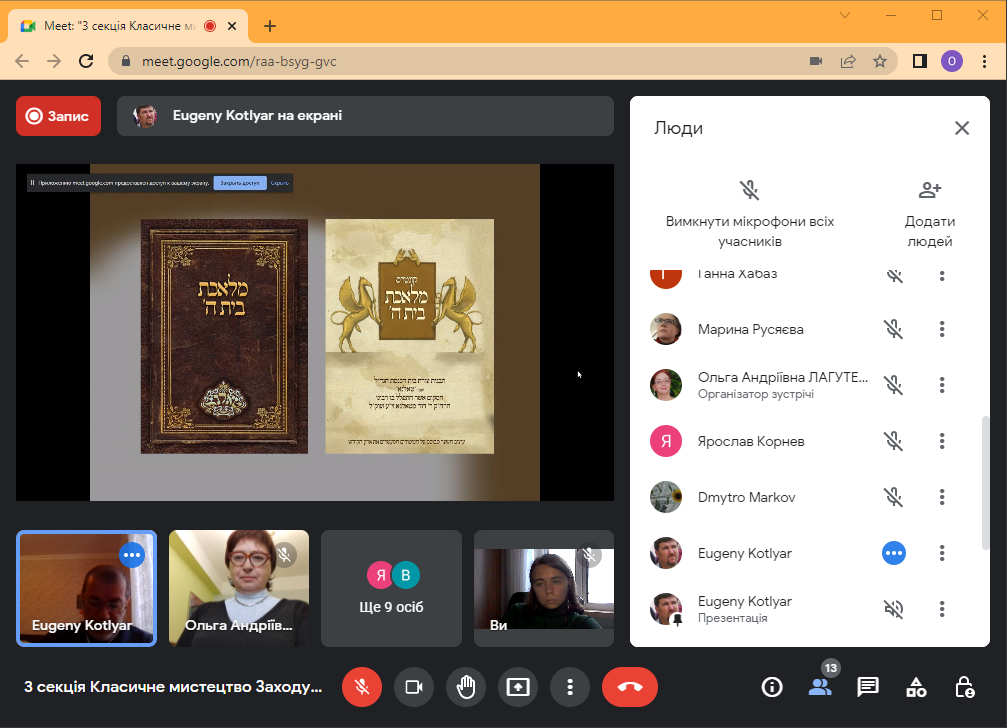Reload the page with refresh icon

pos(86,62)
